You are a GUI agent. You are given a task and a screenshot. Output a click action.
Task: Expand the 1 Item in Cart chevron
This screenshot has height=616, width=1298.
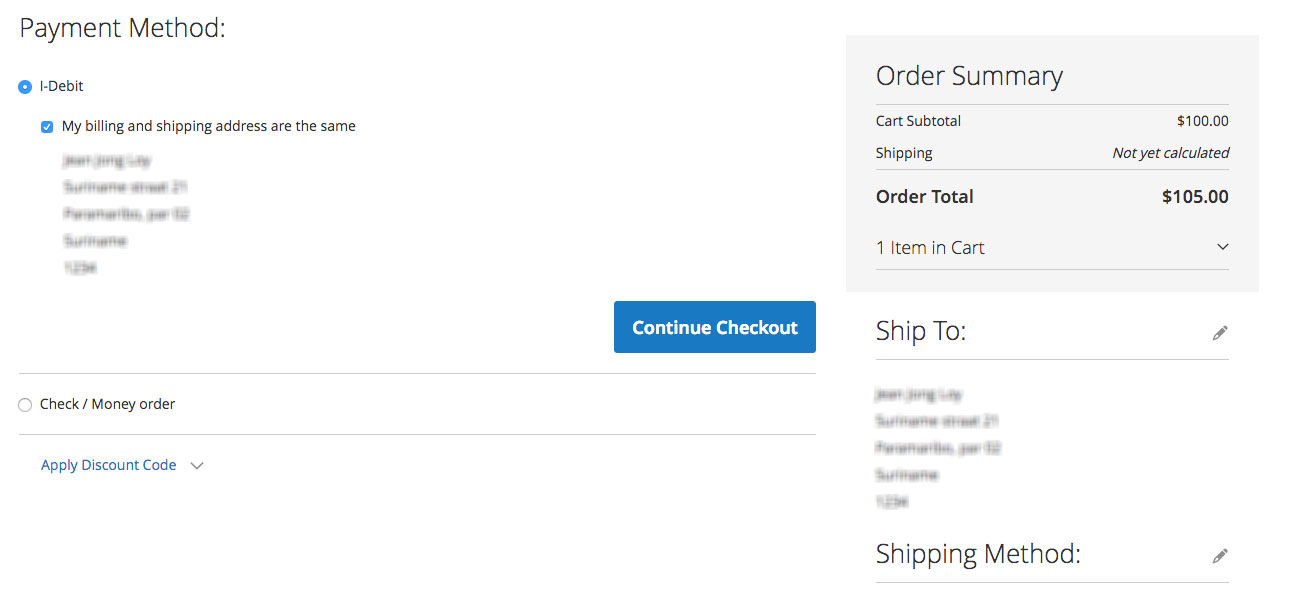point(1222,247)
